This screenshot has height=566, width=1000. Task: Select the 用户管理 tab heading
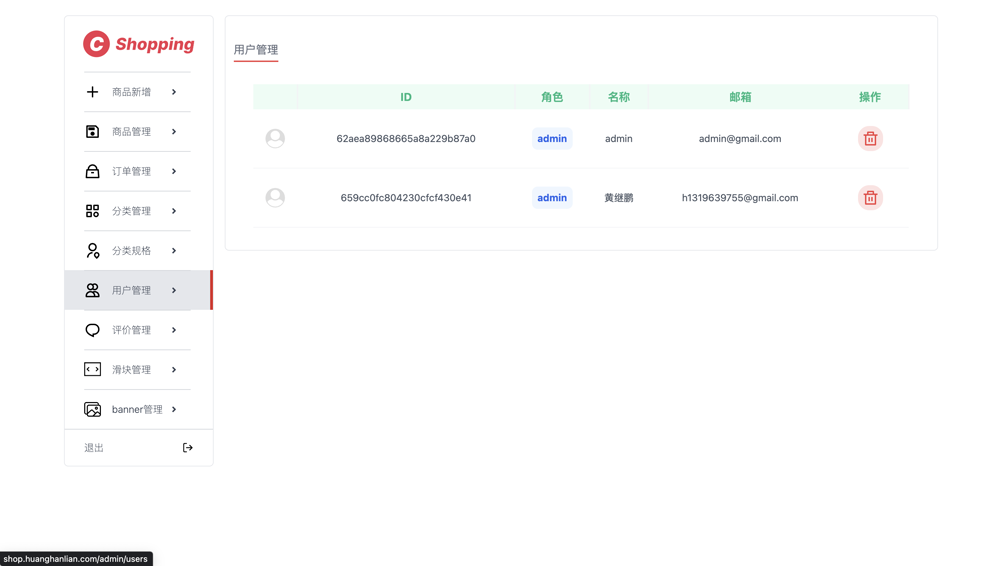(256, 50)
